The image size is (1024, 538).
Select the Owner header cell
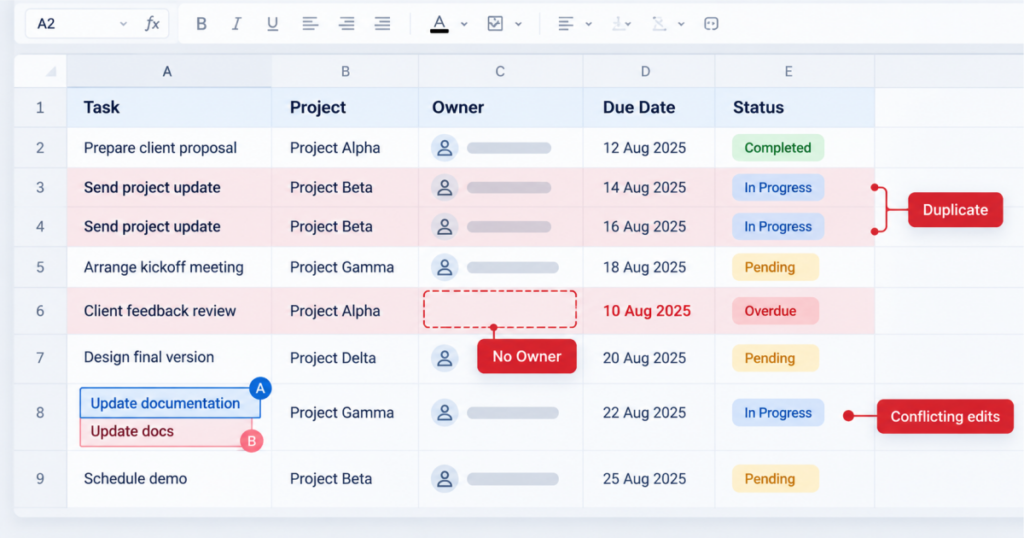point(500,107)
